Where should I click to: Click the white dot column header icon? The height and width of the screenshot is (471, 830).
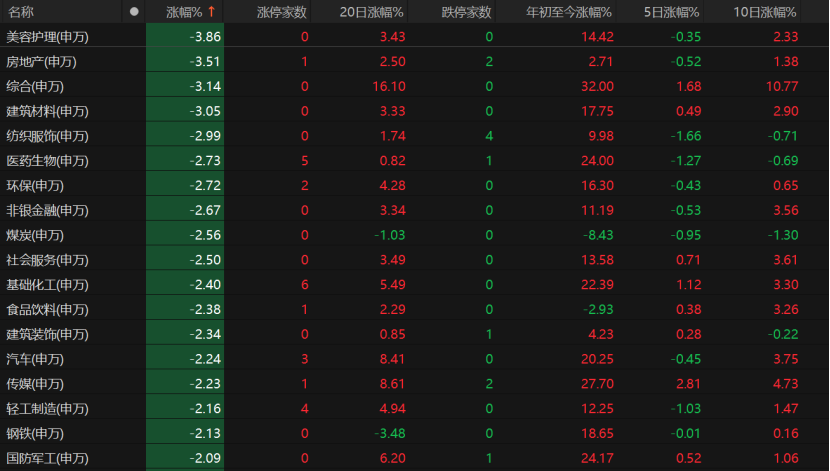[x=134, y=12]
